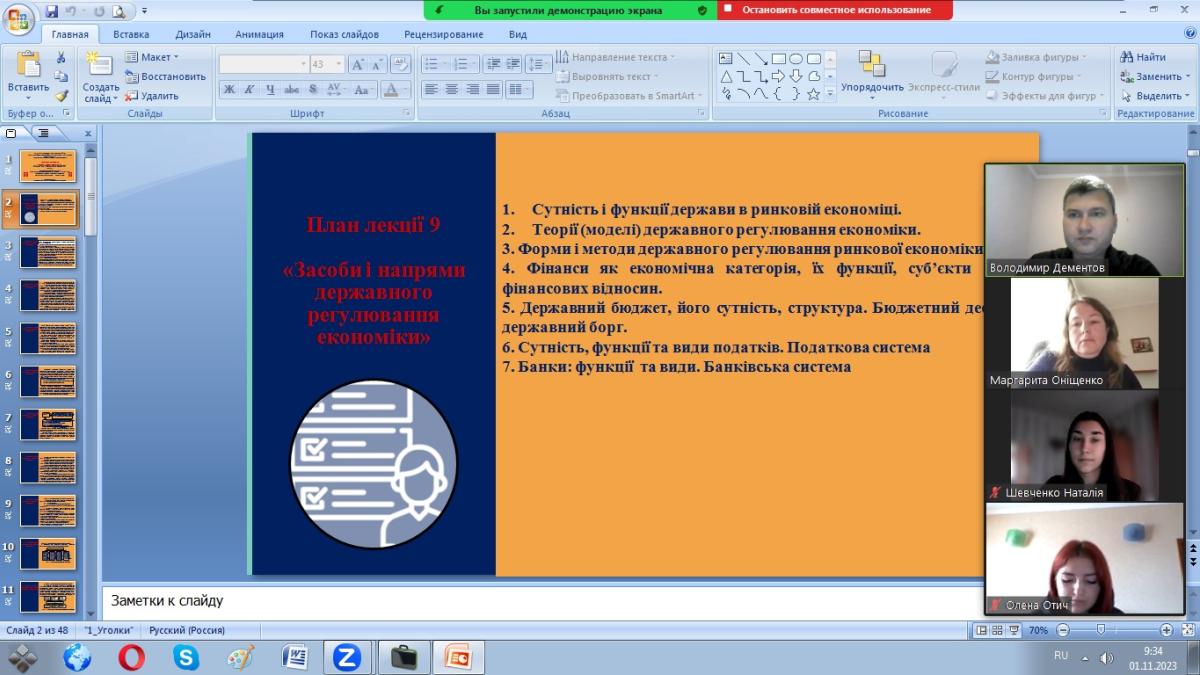This screenshot has height=675, width=1200.
Task: Align text left
Action: tap(431, 89)
